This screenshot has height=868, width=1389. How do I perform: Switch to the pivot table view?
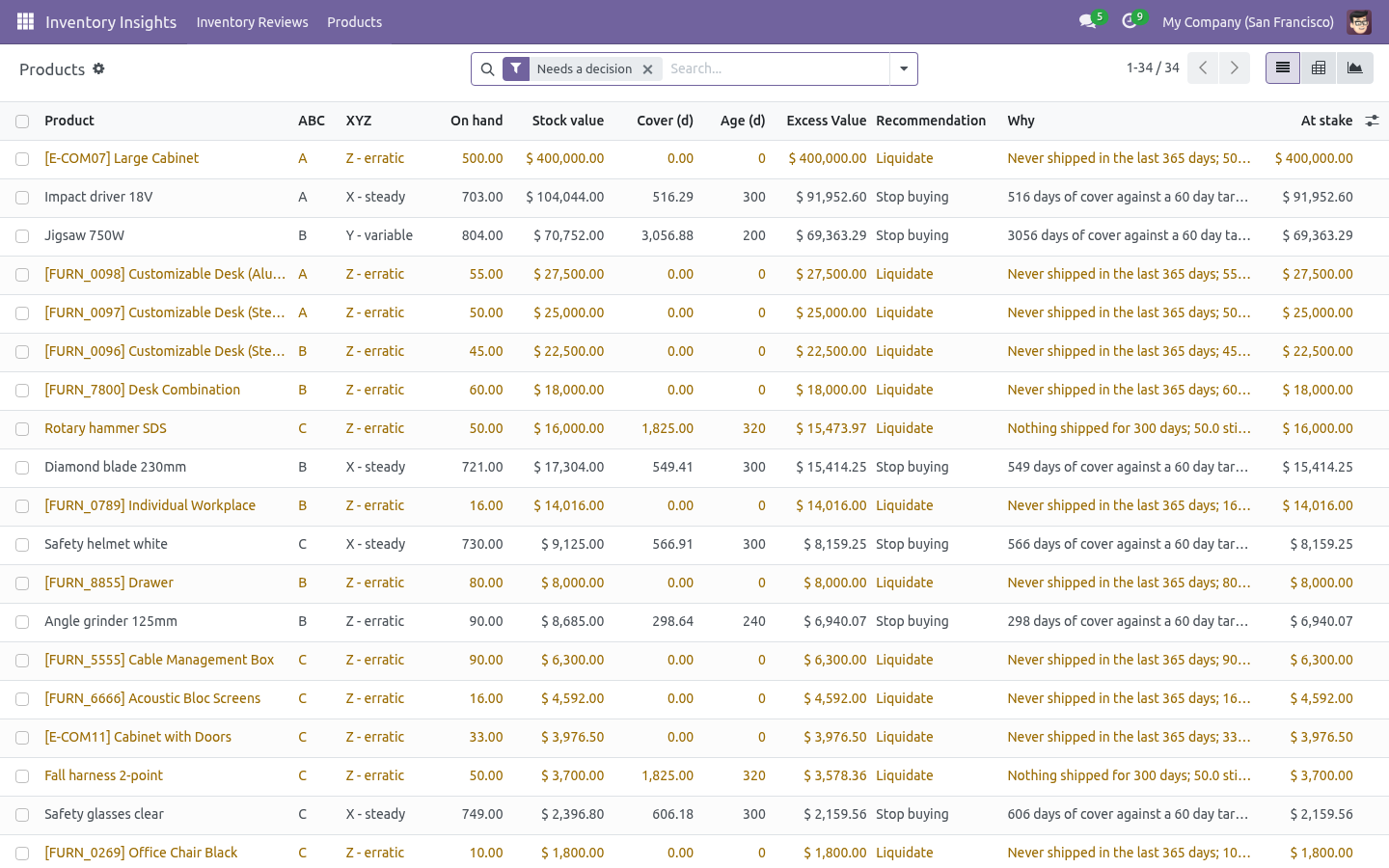(x=1319, y=68)
